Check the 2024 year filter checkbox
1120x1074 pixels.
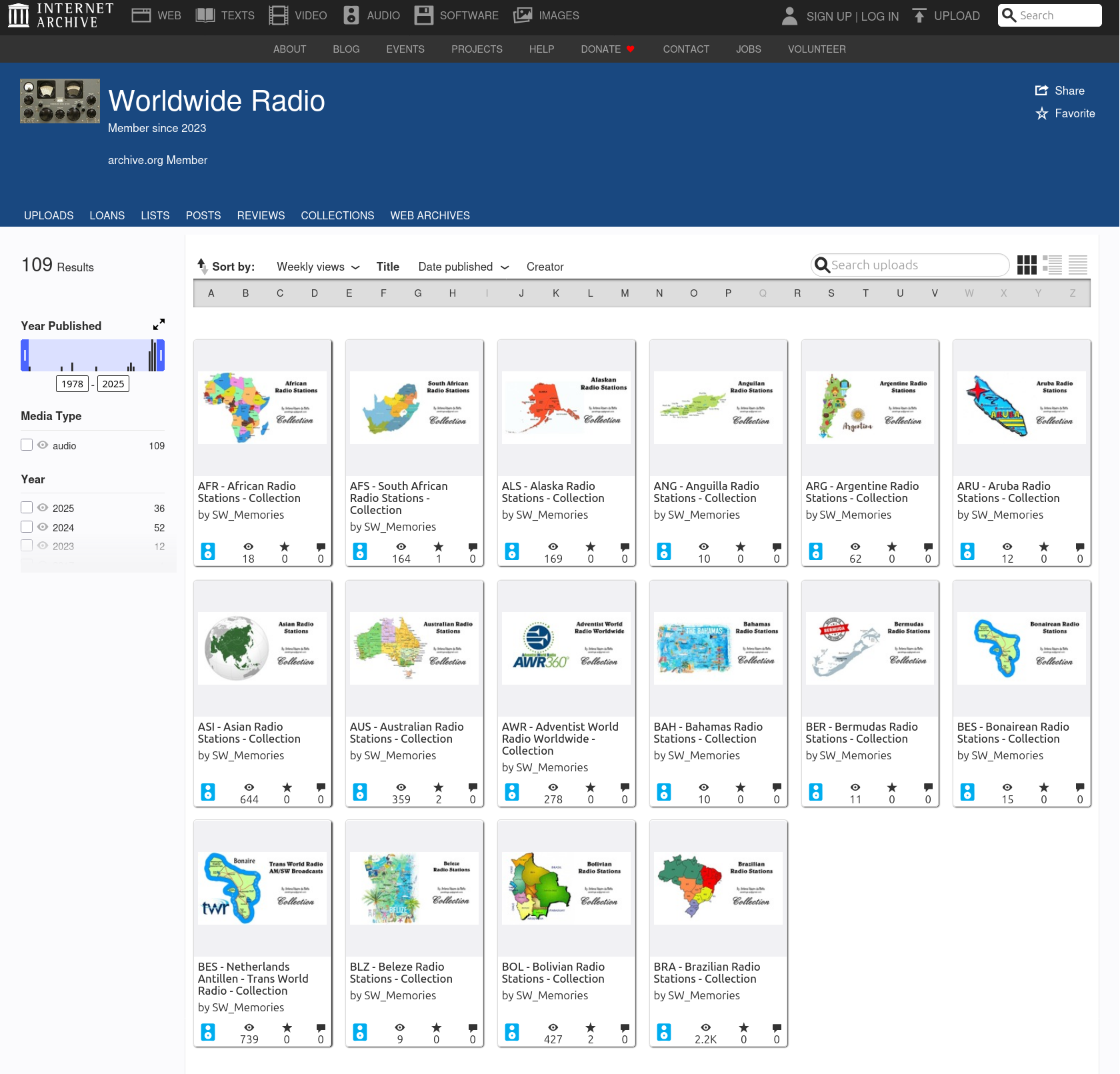(27, 527)
